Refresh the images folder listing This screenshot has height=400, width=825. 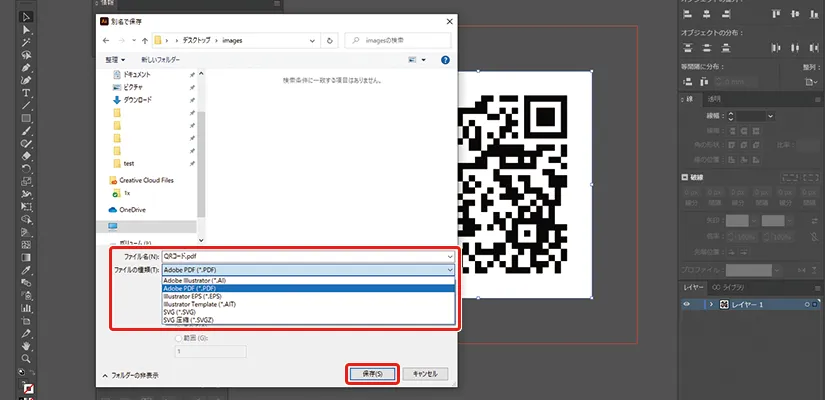click(330, 41)
